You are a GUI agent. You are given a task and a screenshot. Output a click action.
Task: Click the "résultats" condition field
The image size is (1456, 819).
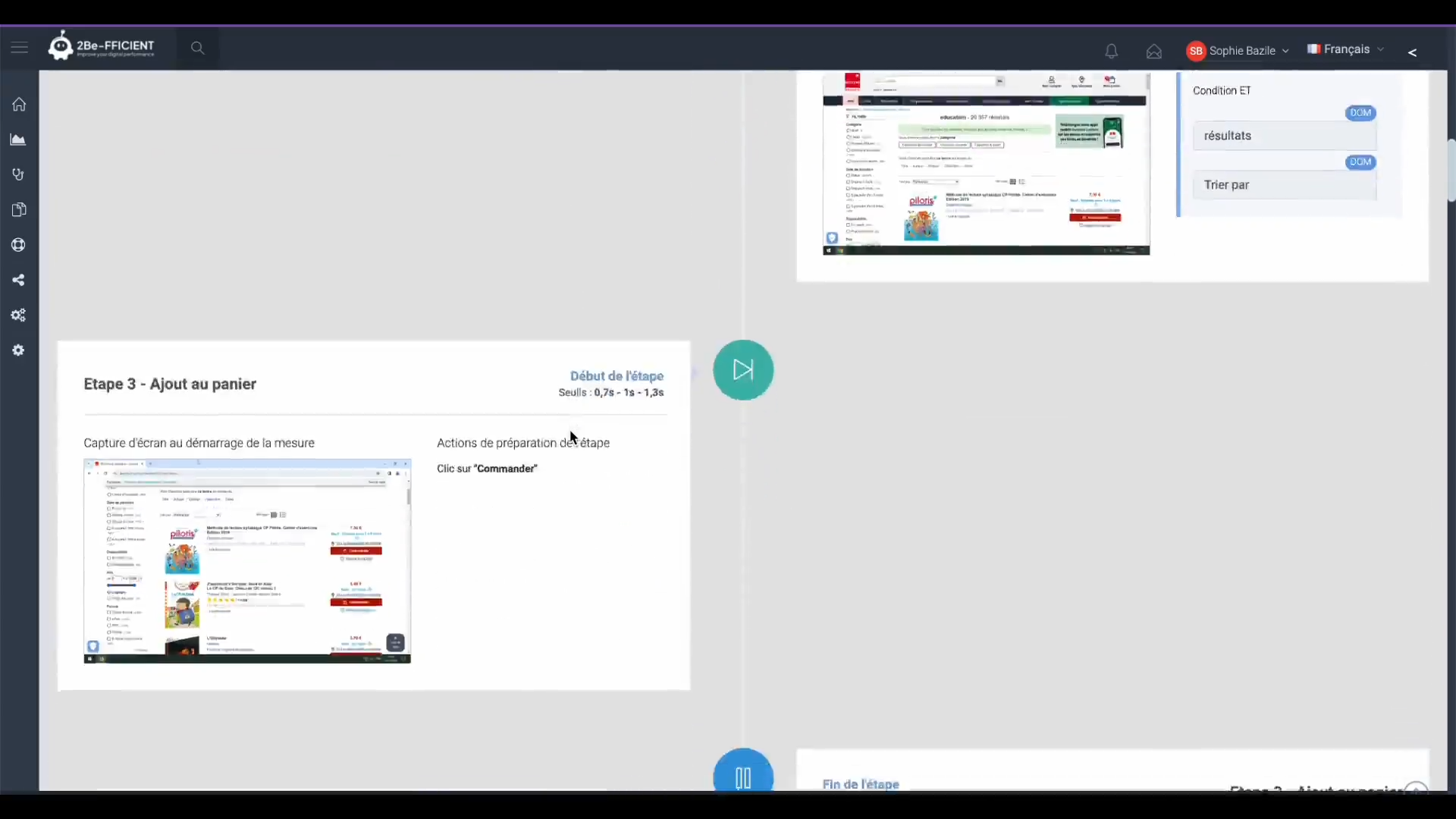1284,136
